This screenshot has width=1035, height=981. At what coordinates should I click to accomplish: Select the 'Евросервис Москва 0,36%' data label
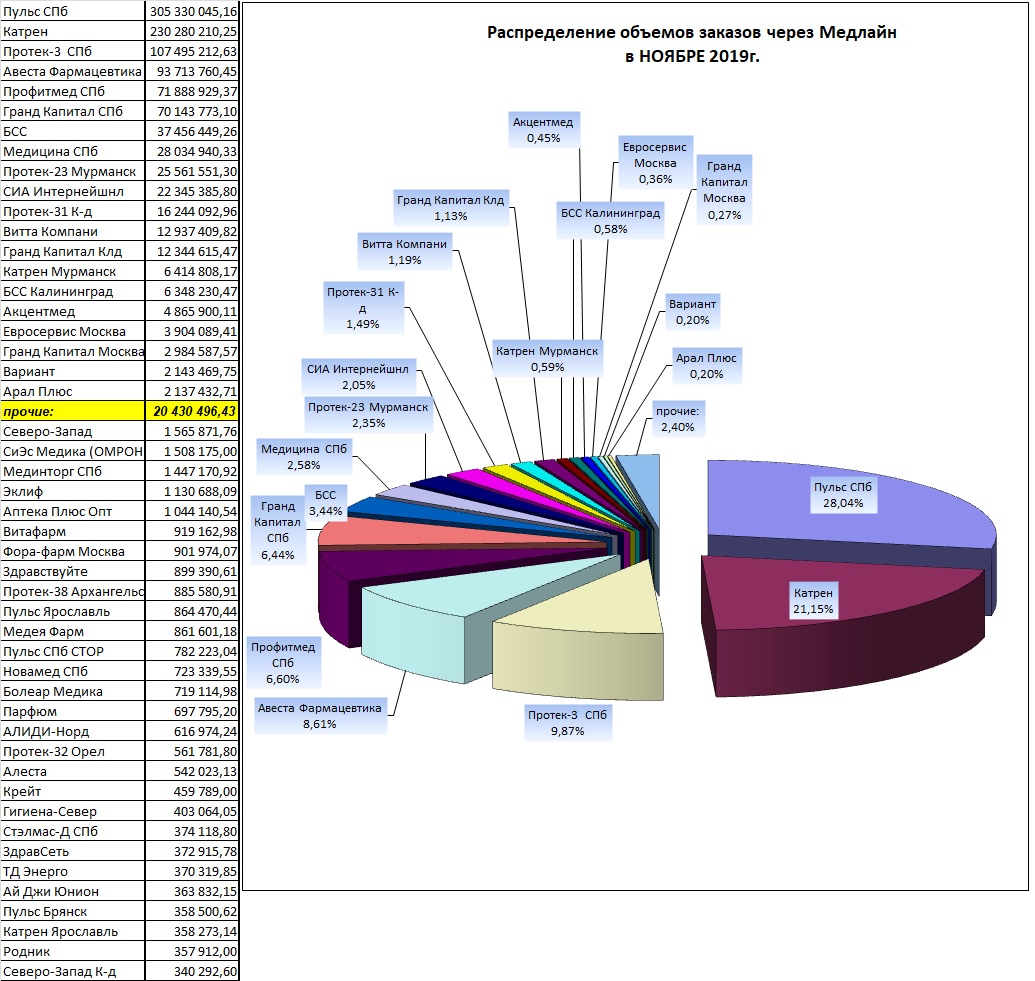[655, 163]
